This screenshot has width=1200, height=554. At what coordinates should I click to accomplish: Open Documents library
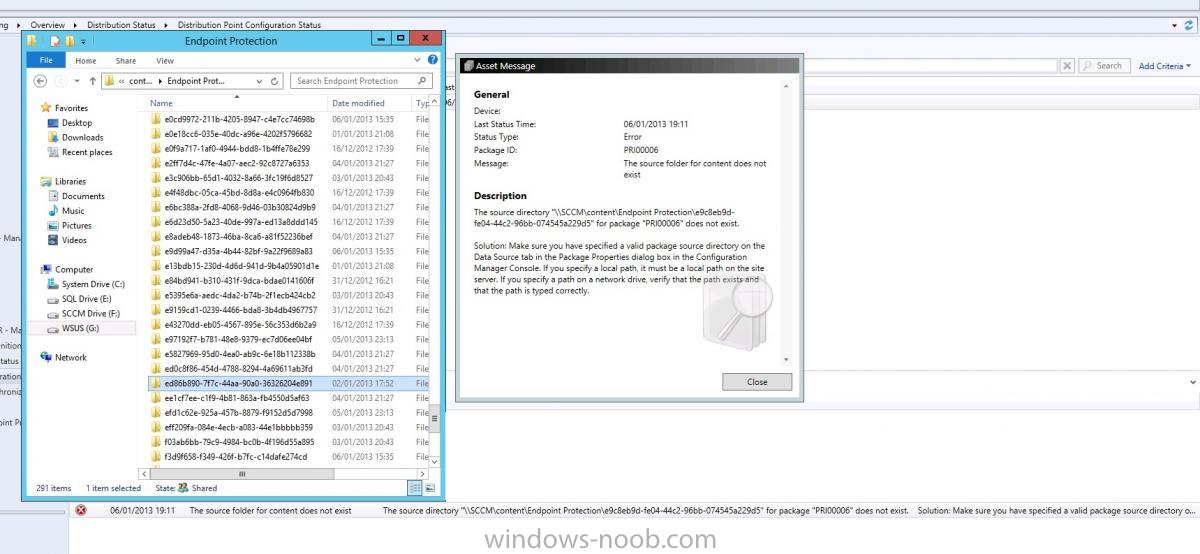pos(83,196)
